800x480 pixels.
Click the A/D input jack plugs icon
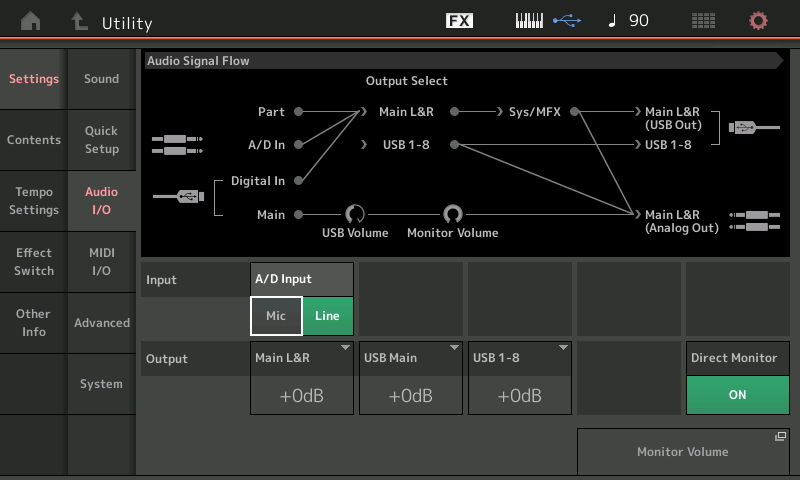[177, 145]
